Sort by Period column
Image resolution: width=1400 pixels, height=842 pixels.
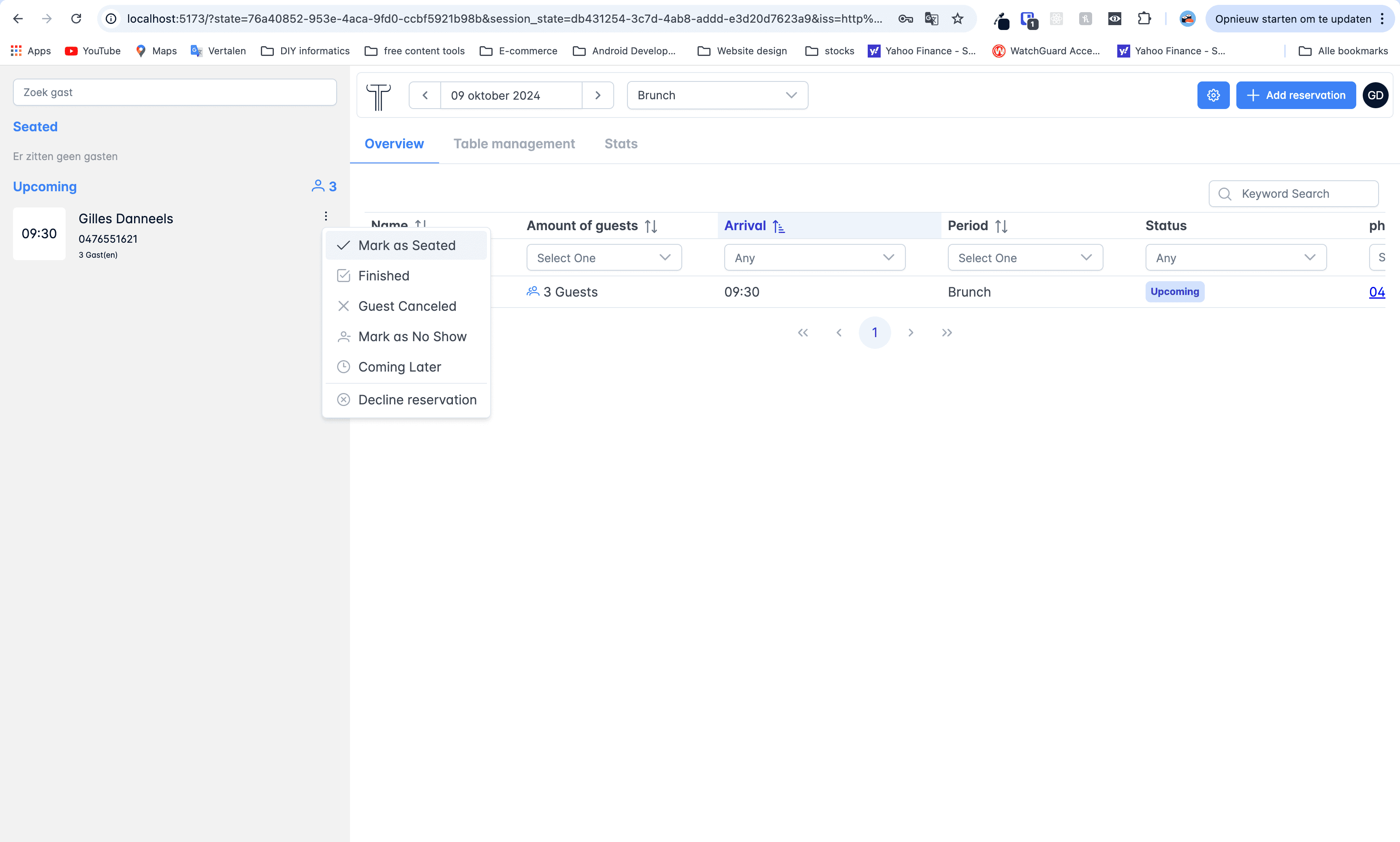coord(1001,227)
